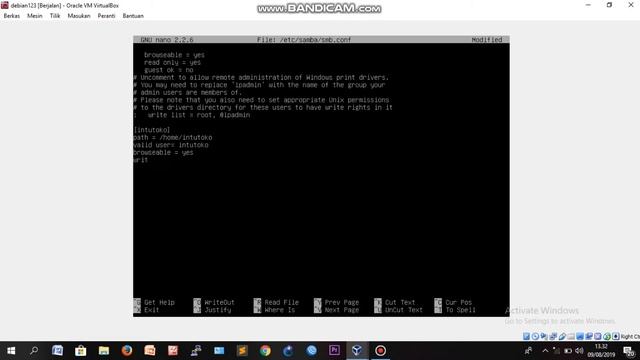The height and width of the screenshot is (360, 640).
Task: Open the Masukan menu
Action: pyautogui.click(x=79, y=16)
